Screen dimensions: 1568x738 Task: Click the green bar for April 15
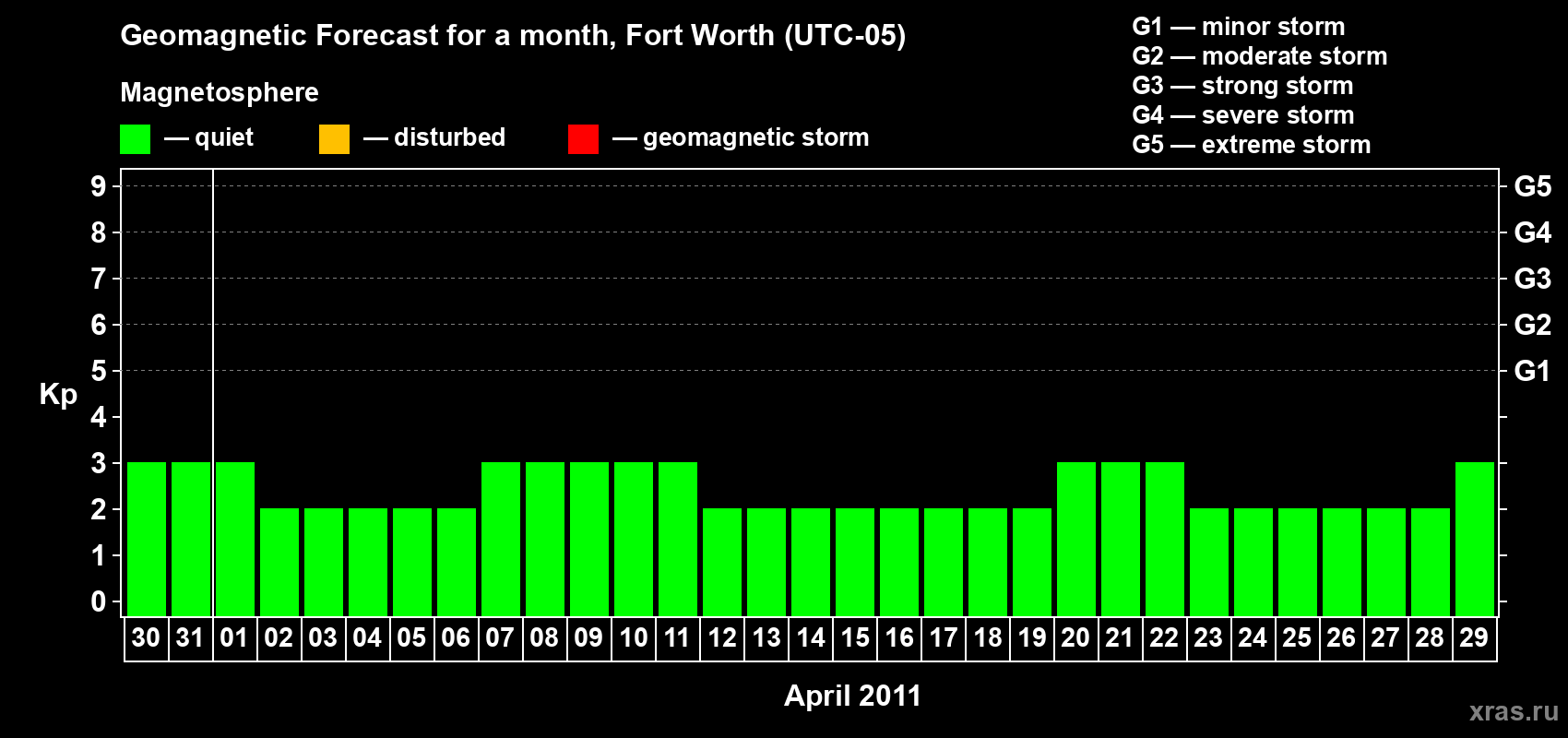point(855,562)
